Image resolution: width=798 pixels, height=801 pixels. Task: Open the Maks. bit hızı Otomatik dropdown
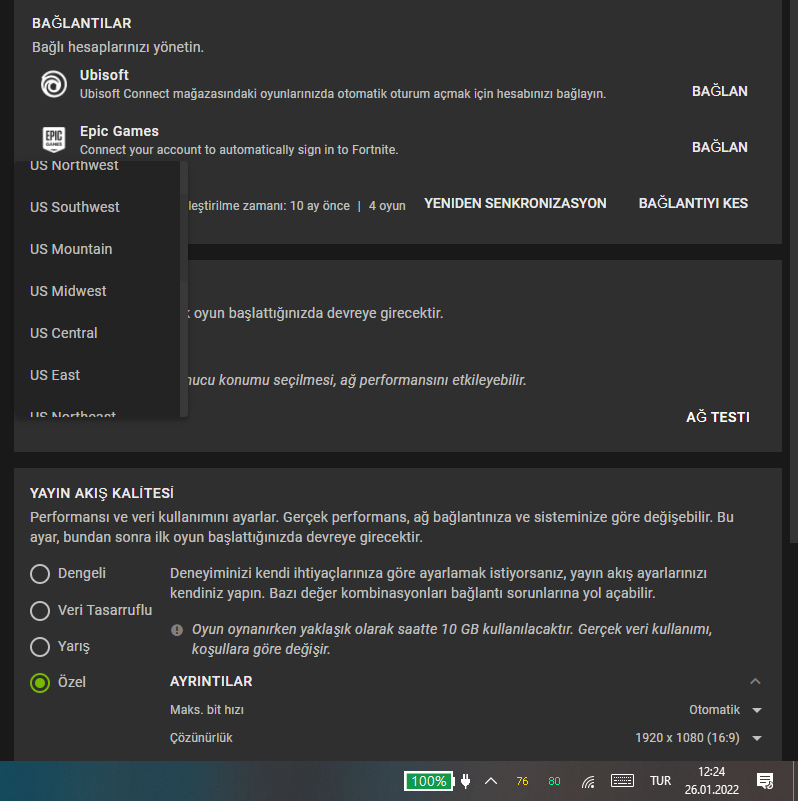click(x=725, y=710)
